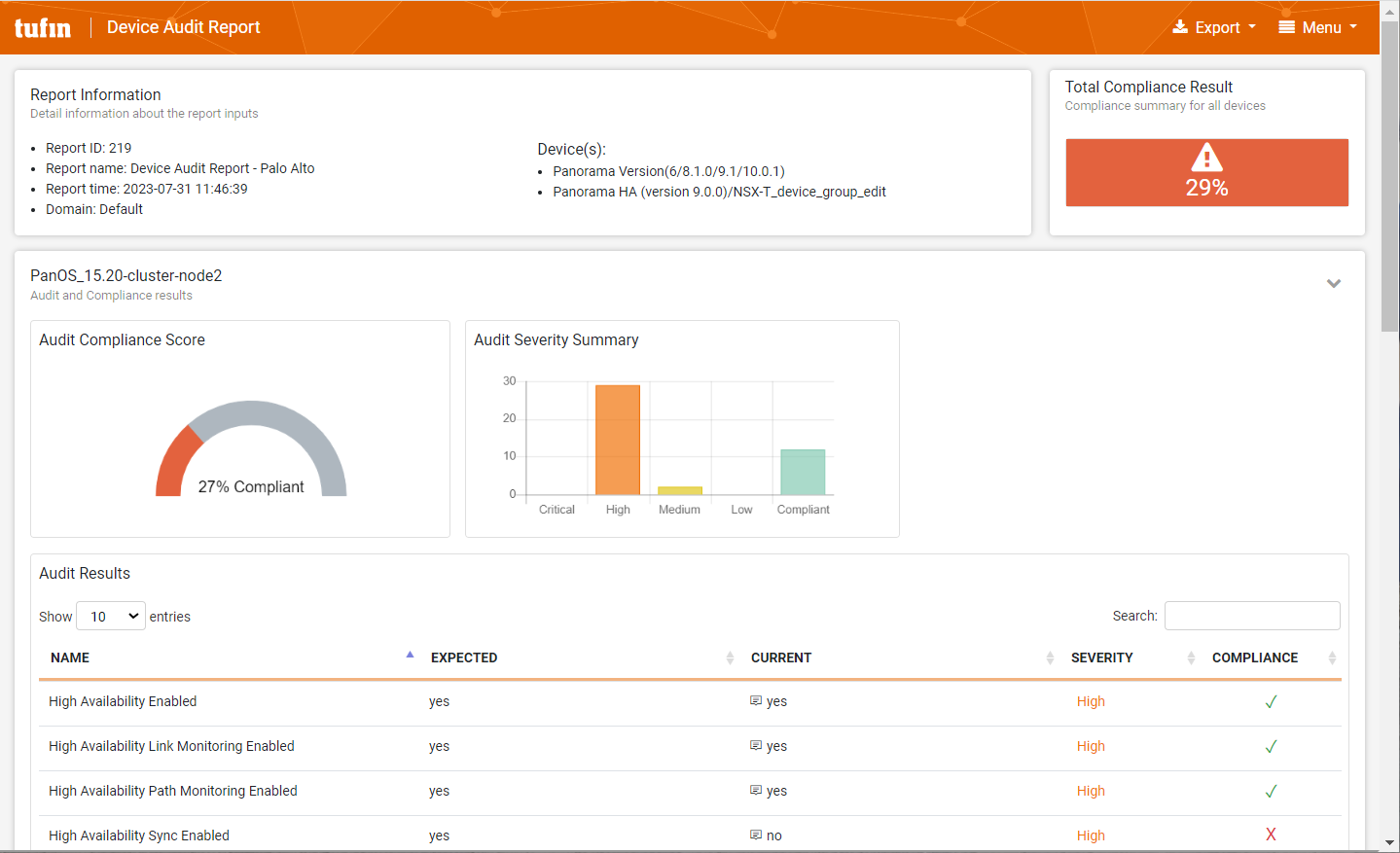Click 'Report time: 2023-07-31 11:46:39' entry
1400x853 pixels.
pyautogui.click(x=147, y=189)
